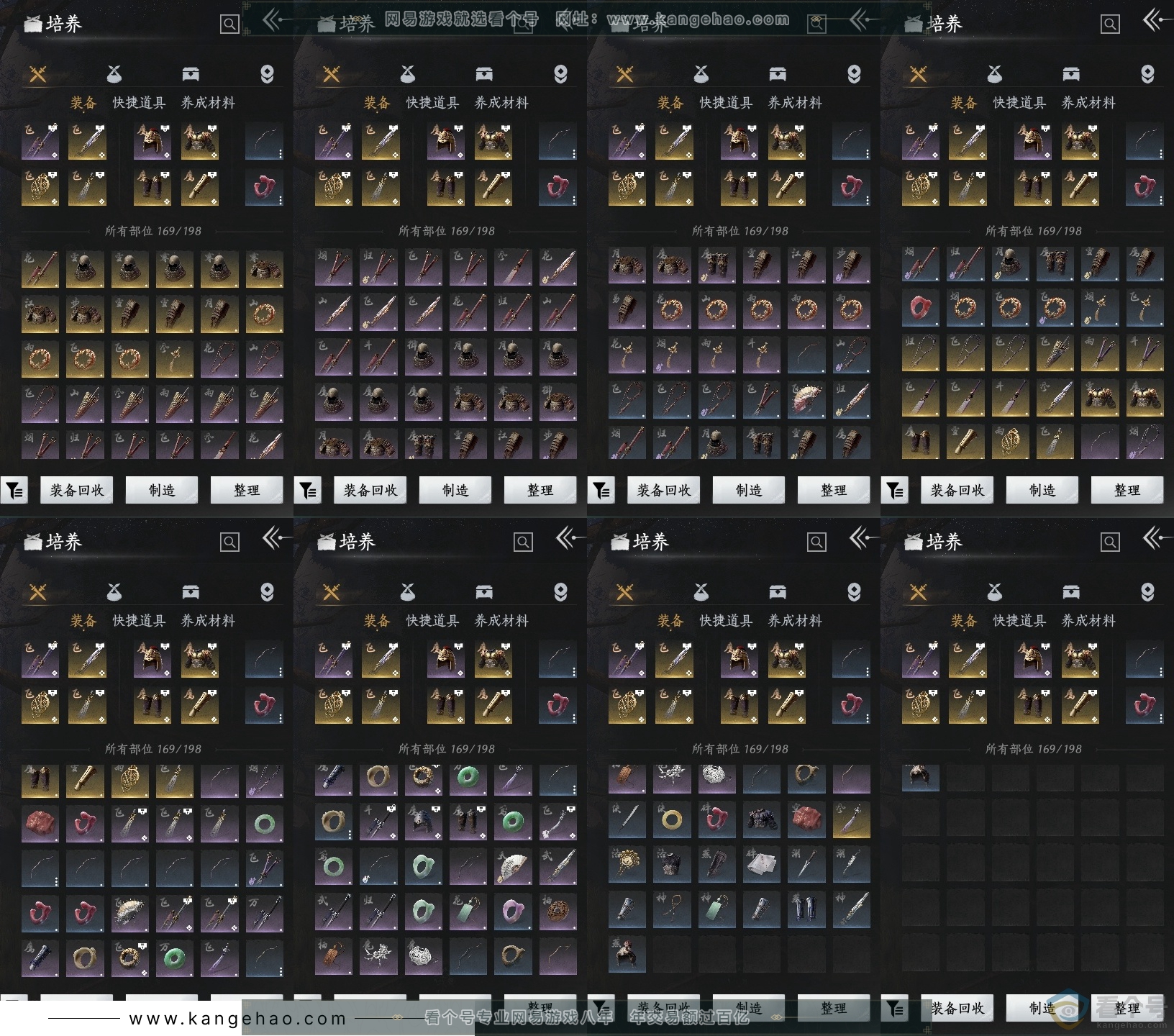Open search in the bottom-right 培养 panel
1174x1036 pixels.
[x=1110, y=542]
